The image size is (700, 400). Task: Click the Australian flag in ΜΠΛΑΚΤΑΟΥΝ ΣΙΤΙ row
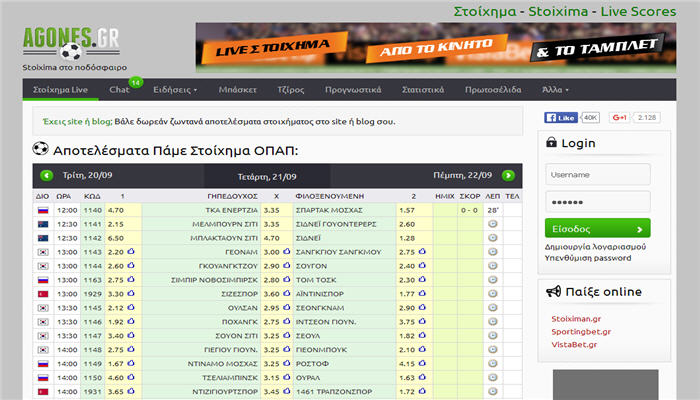(x=43, y=238)
